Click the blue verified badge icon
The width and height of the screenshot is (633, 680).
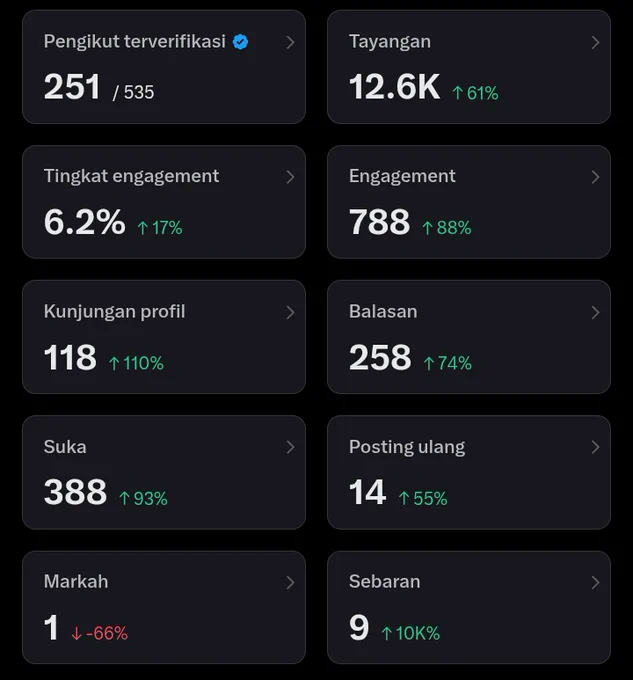[x=241, y=42]
